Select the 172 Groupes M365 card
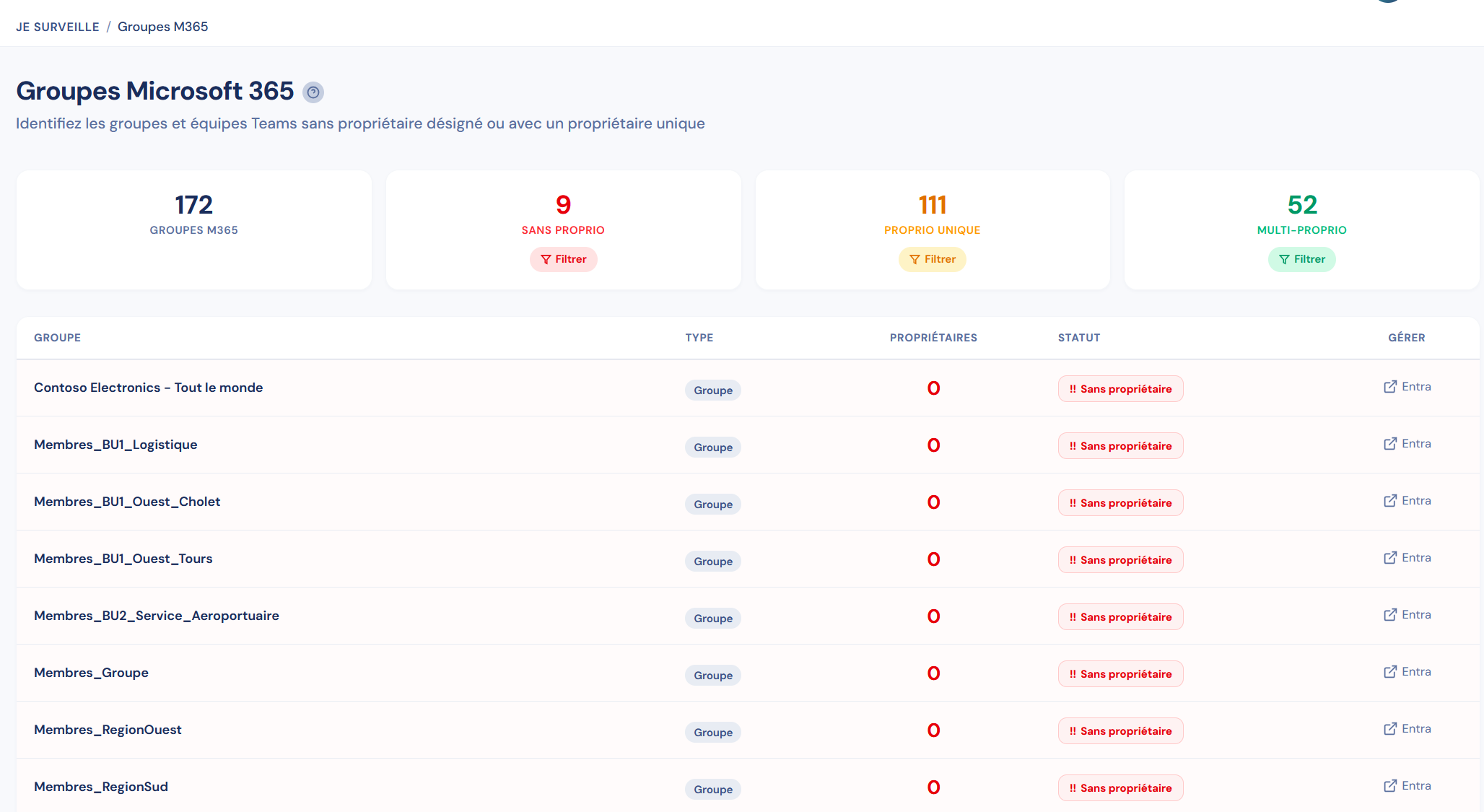This screenshot has height=812, width=1484. (194, 230)
